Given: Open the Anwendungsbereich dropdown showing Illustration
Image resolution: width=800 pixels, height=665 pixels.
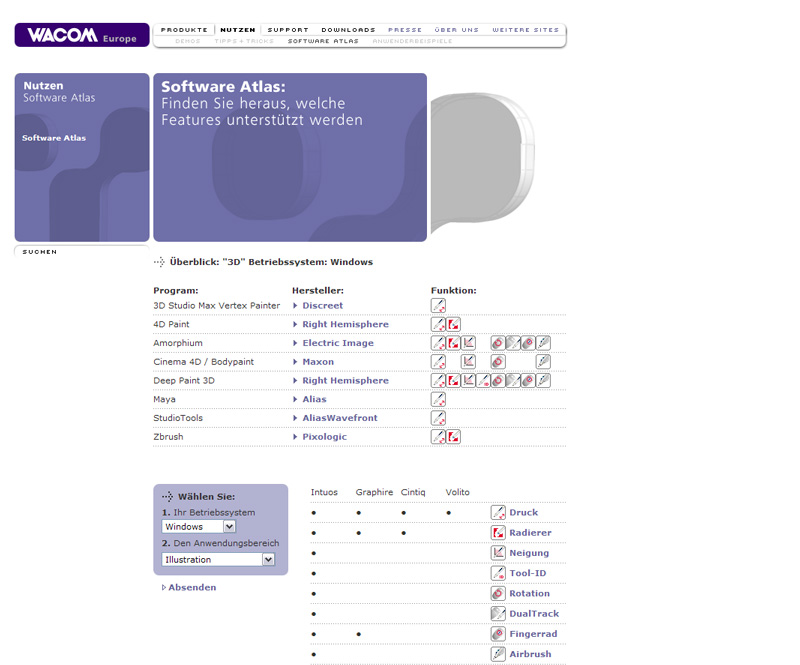Looking at the screenshot, I should coord(218,560).
